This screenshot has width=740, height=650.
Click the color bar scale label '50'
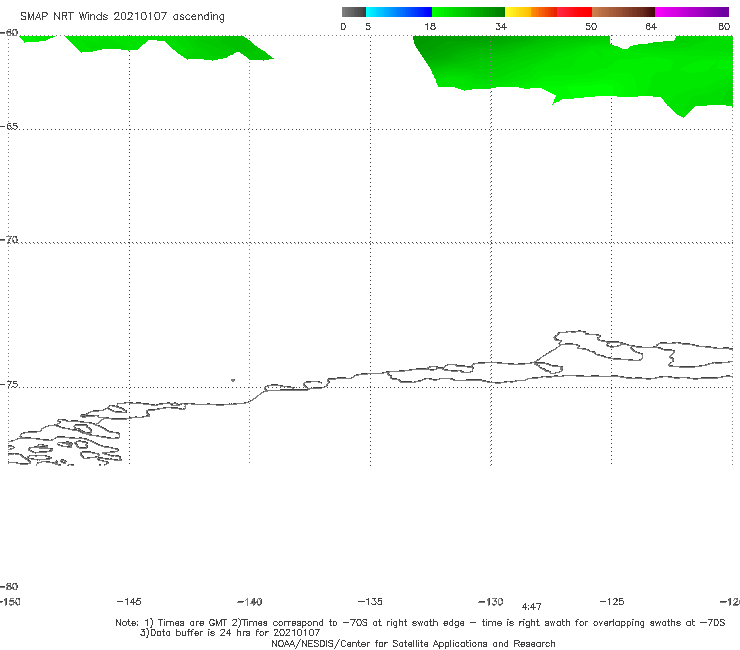tap(591, 26)
